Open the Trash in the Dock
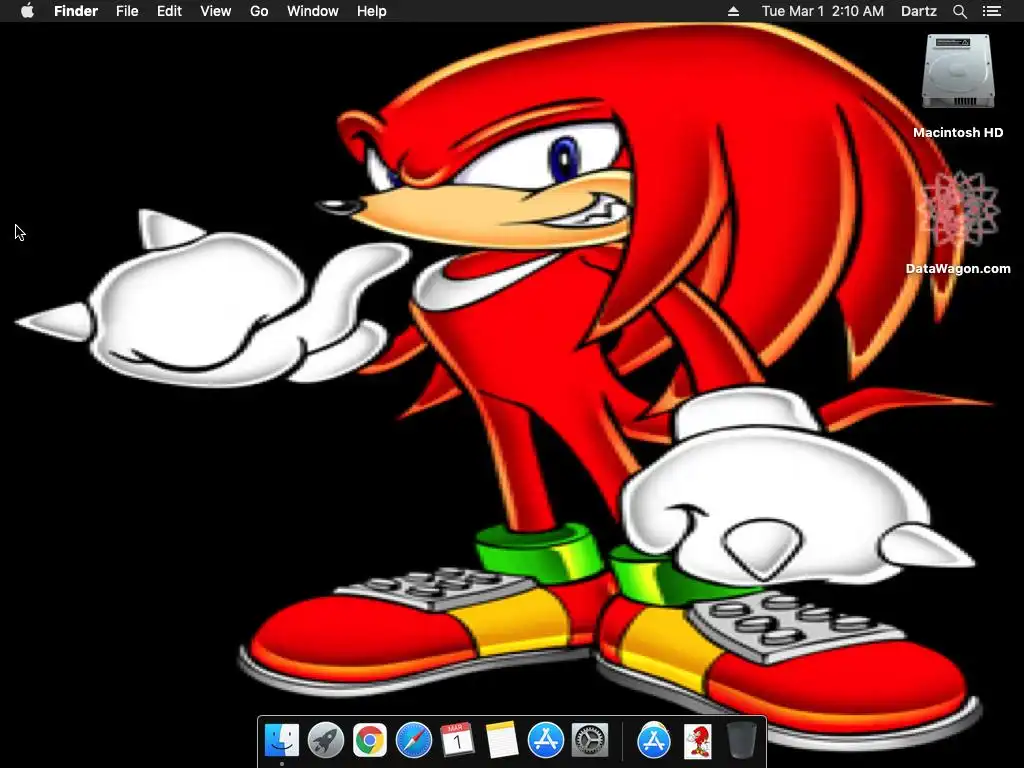 (741, 740)
